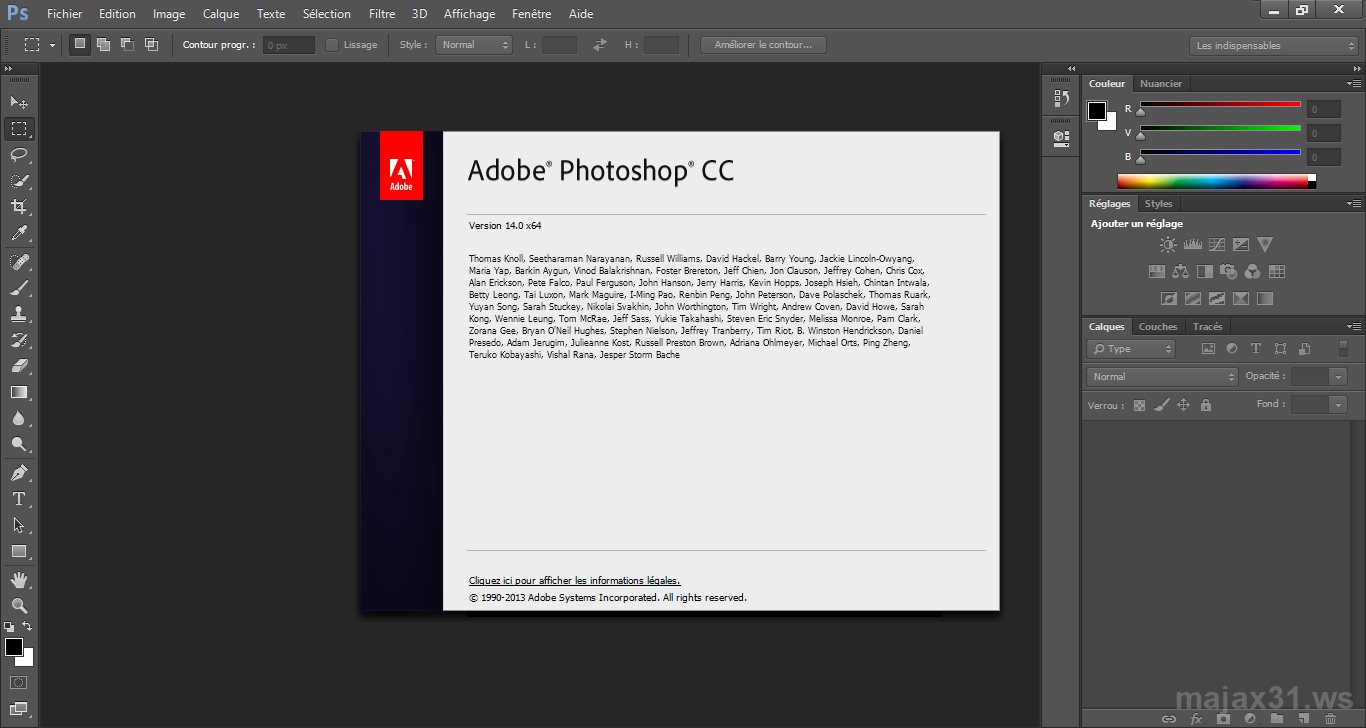Toggle lock transparent pixels in Verrou row
This screenshot has width=1366, height=728.
tap(1139, 405)
